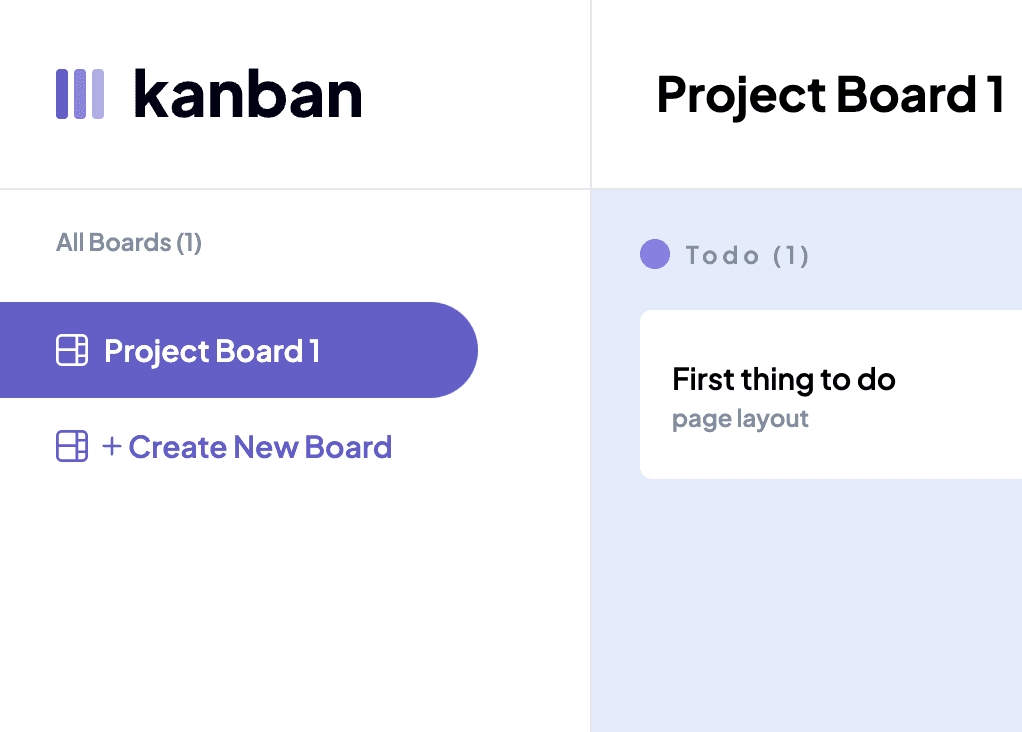The width and height of the screenshot is (1022, 732).
Task: Click the + Create New Board link
Action: click(x=247, y=447)
